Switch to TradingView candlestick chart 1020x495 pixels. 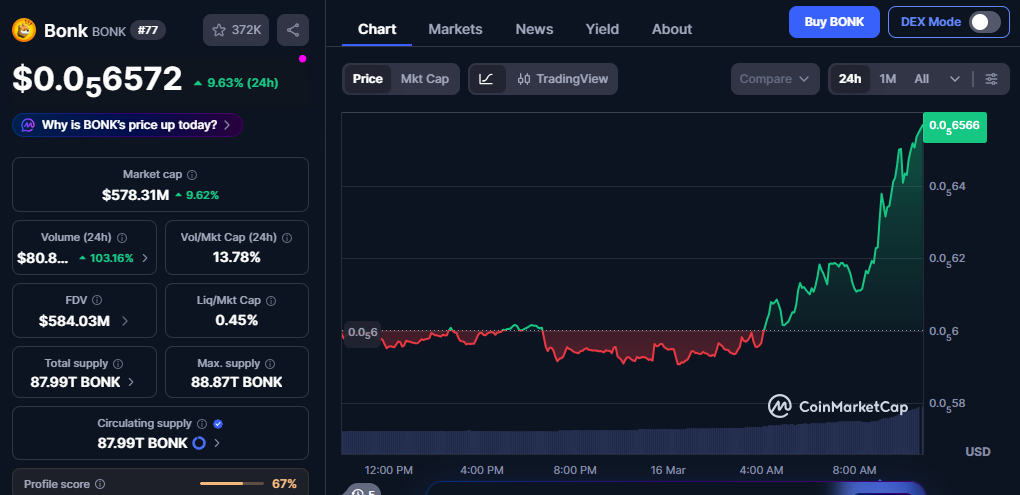click(563, 79)
